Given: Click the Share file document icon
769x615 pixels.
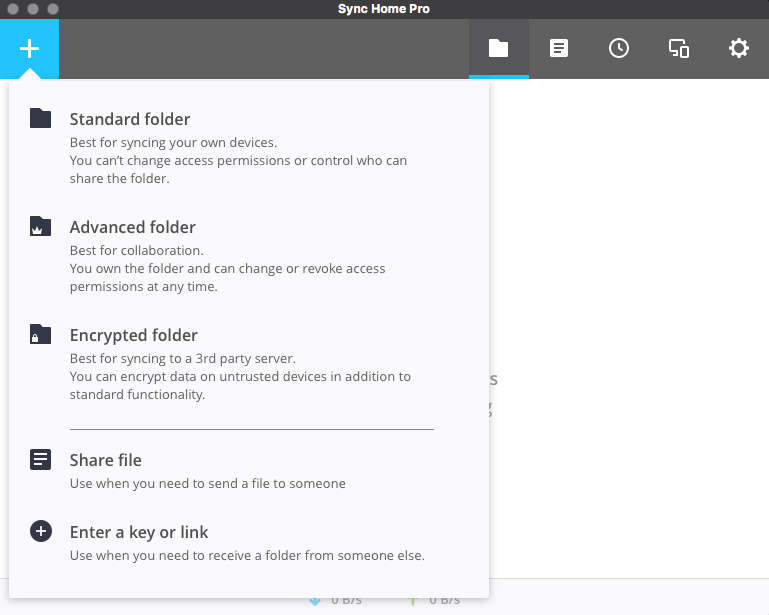Looking at the screenshot, I should pos(40,460).
